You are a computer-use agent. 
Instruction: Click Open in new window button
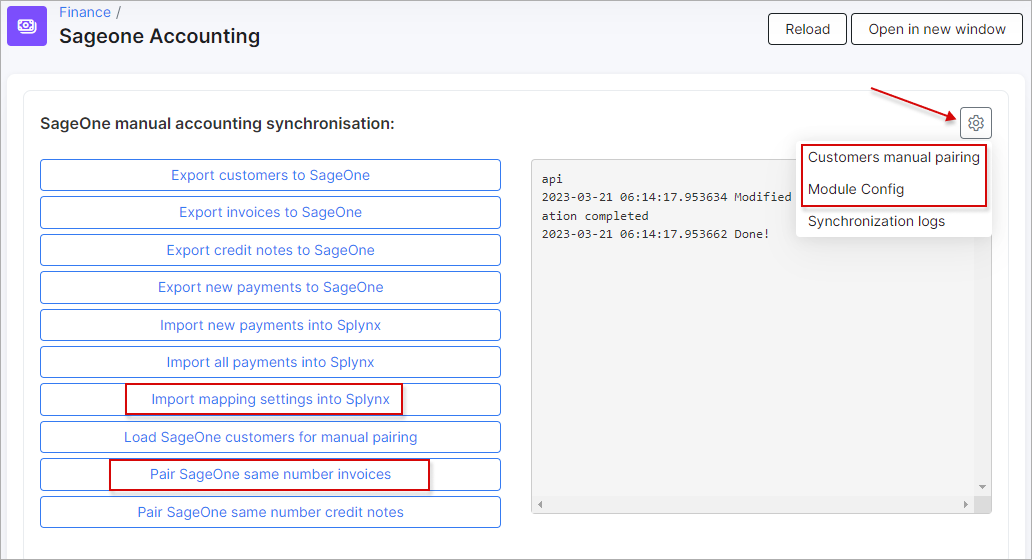coord(936,29)
